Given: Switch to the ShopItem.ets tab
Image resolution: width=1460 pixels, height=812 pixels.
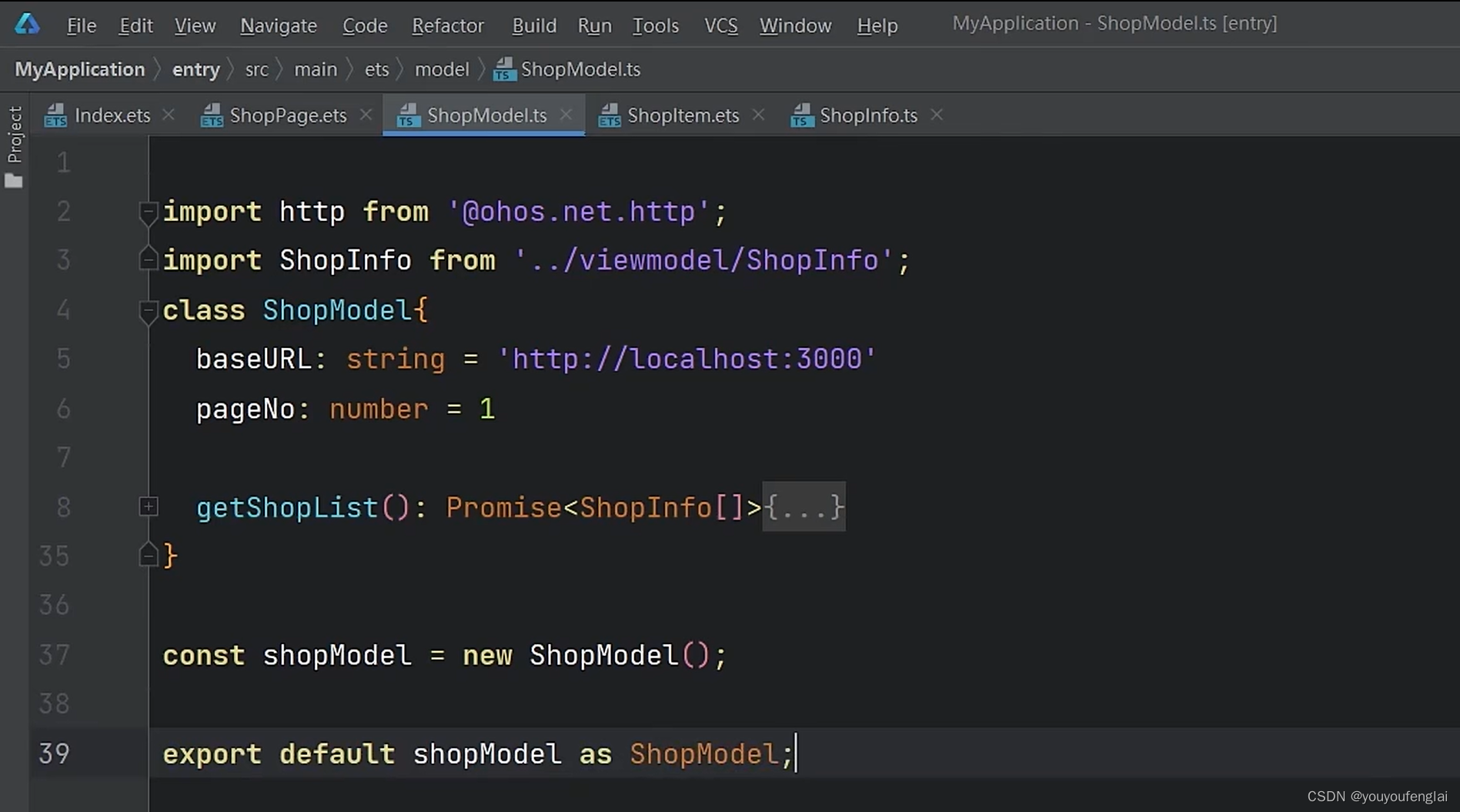Looking at the screenshot, I should click(683, 115).
